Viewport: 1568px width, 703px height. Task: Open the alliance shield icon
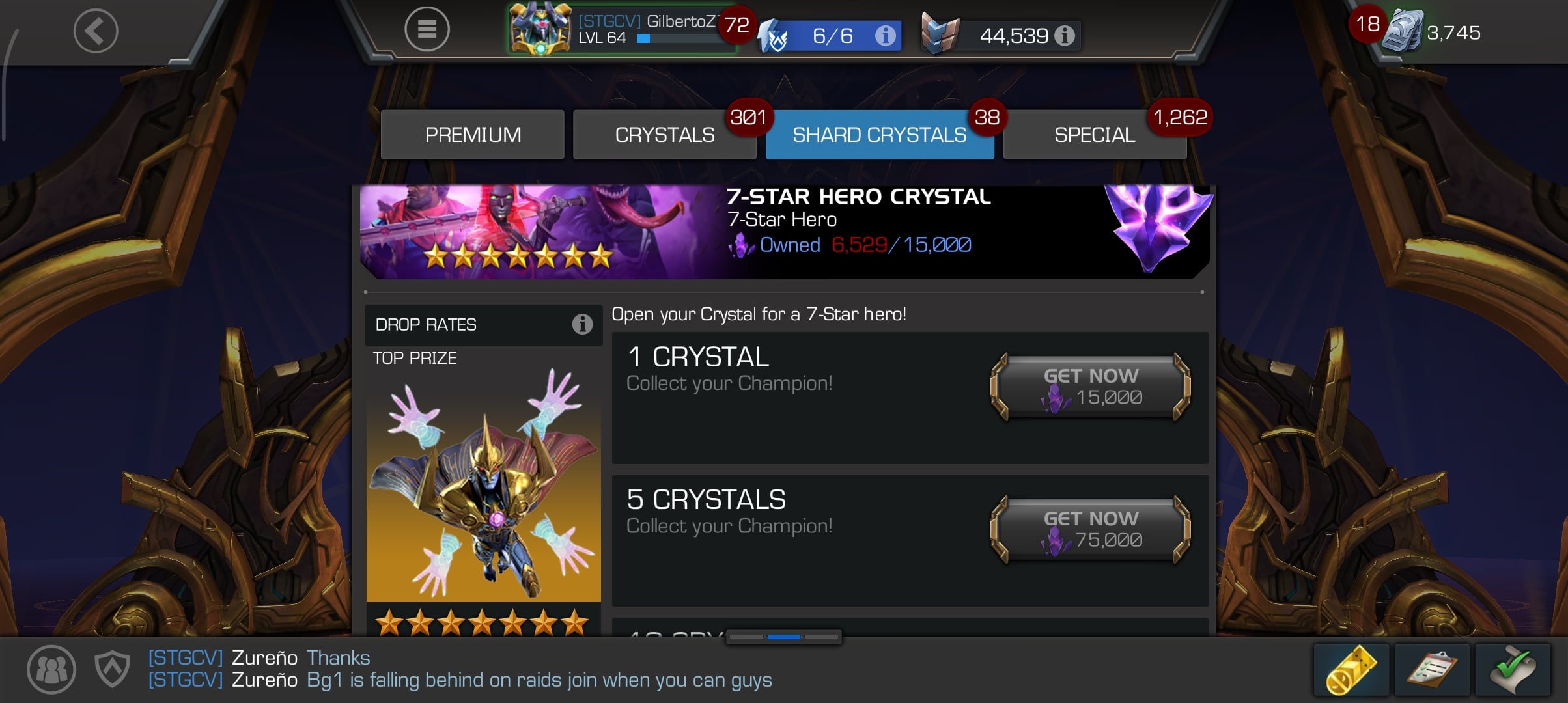[x=112, y=669]
